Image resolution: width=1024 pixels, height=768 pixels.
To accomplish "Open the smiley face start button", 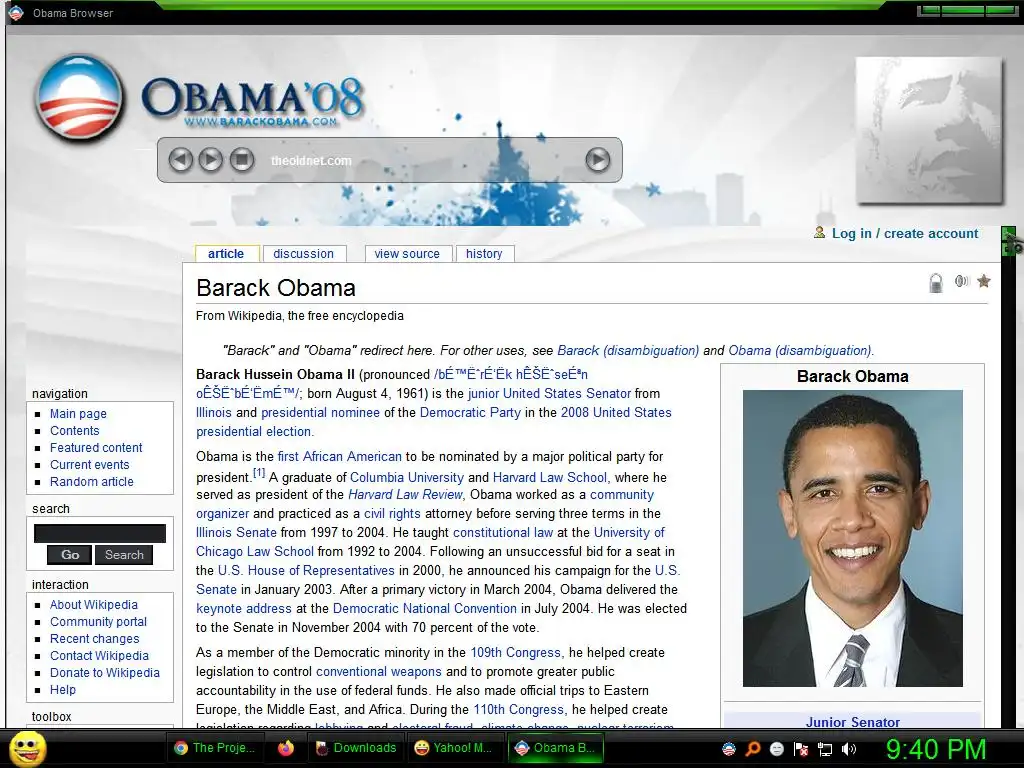I will coord(27,749).
